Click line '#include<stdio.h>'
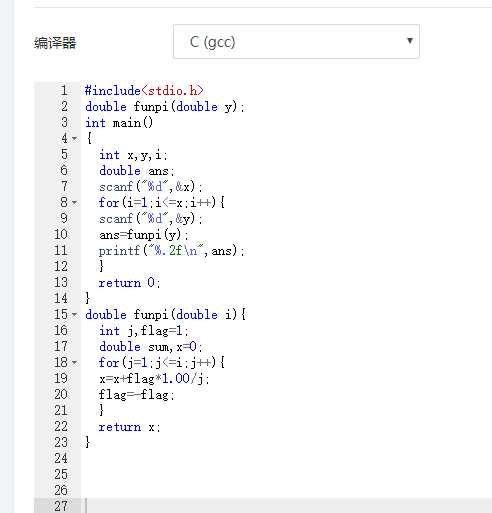The width and height of the screenshot is (492, 513). coord(144,91)
